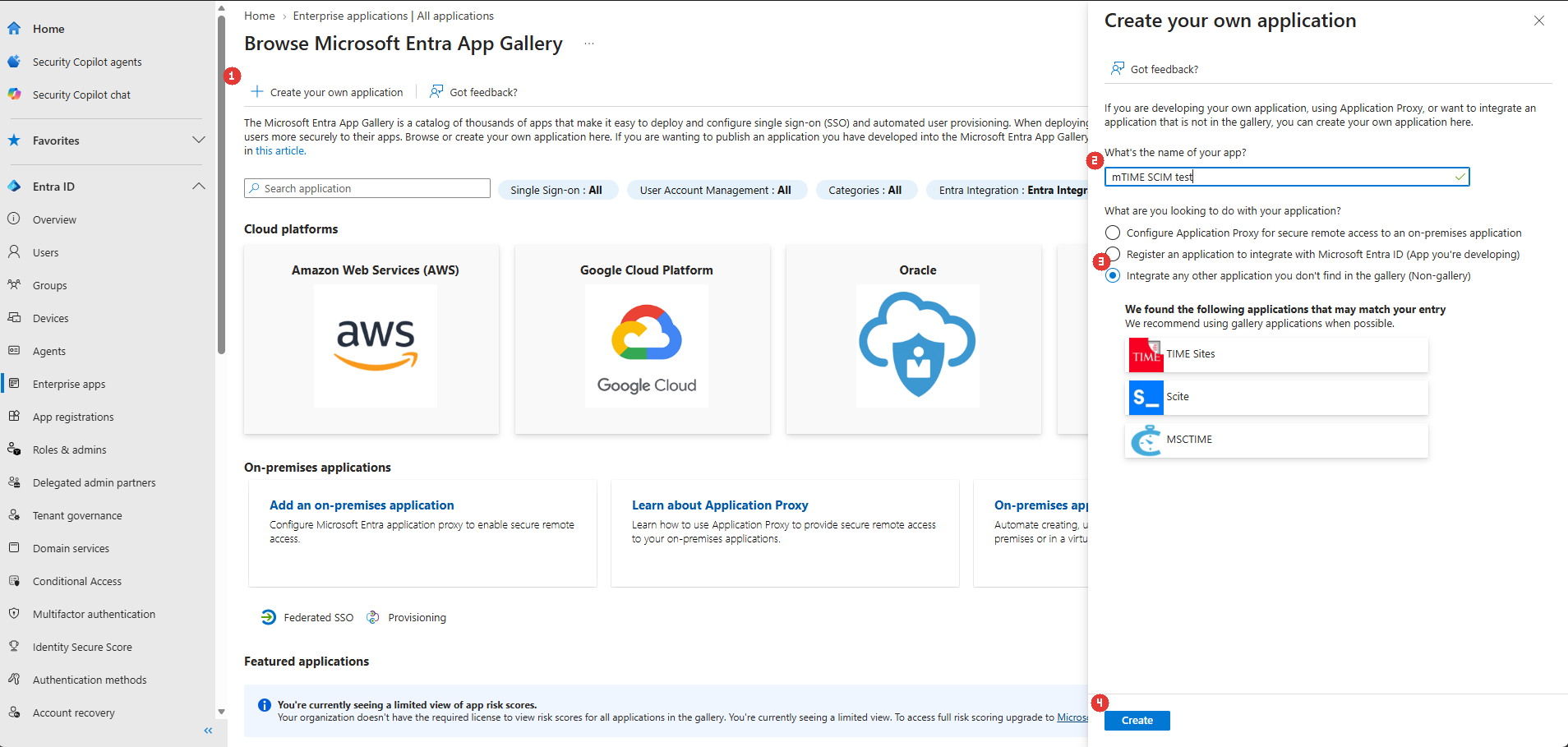1568x747 pixels.
Task: Click the Provisioning legend icon
Action: click(373, 617)
